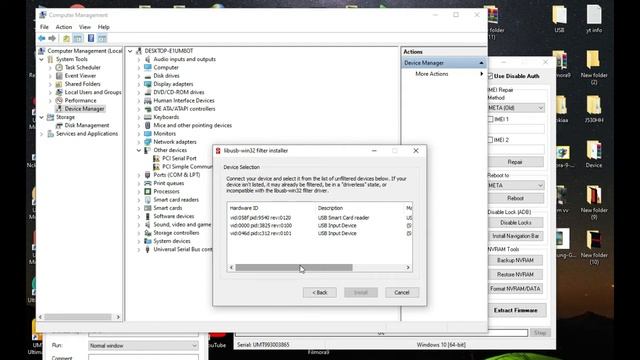Image resolution: width=640 pixels, height=360 pixels.
Task: Click the blue Help toolbar icon
Action: [x=91, y=38]
